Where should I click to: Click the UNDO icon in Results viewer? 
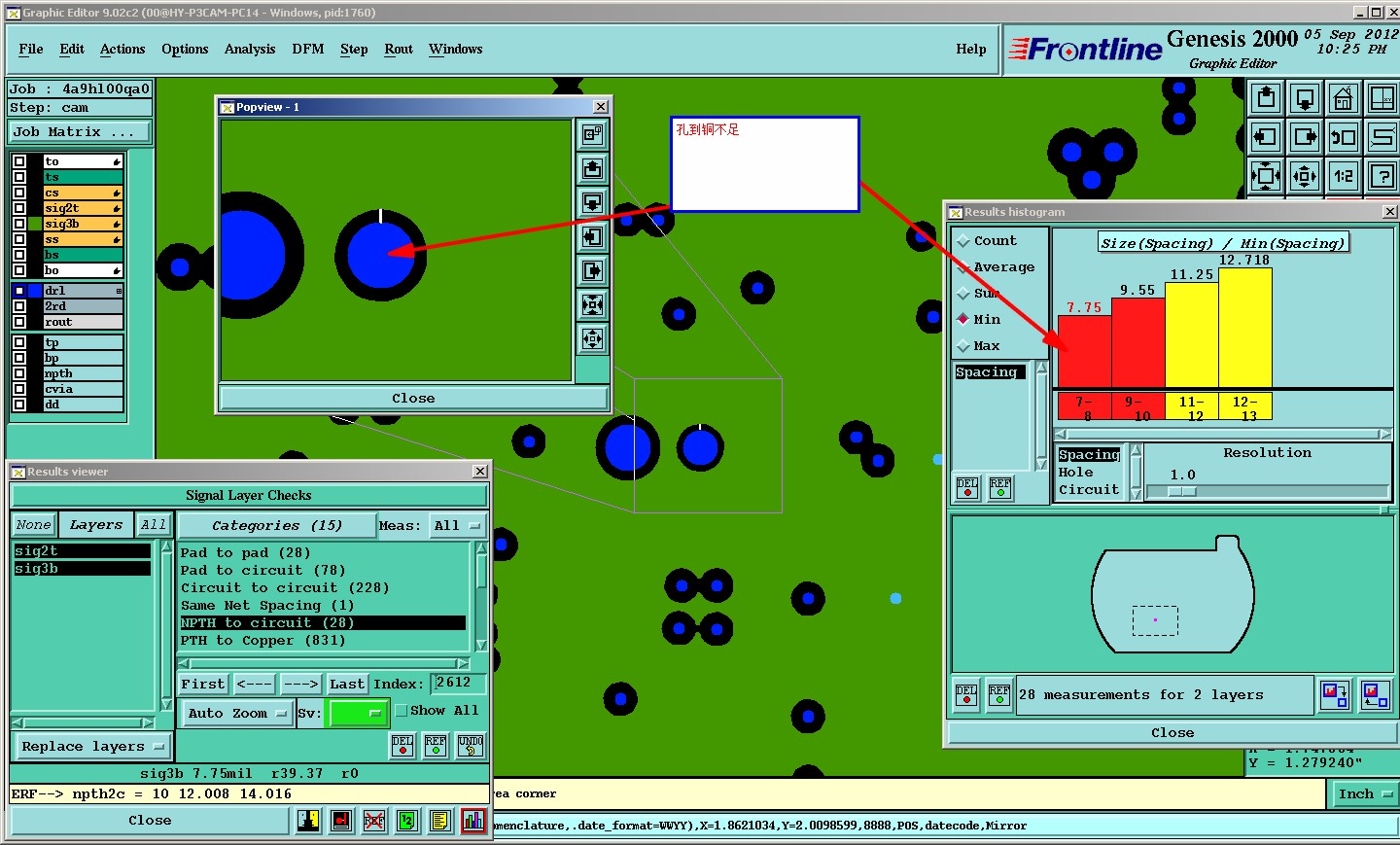click(x=471, y=746)
